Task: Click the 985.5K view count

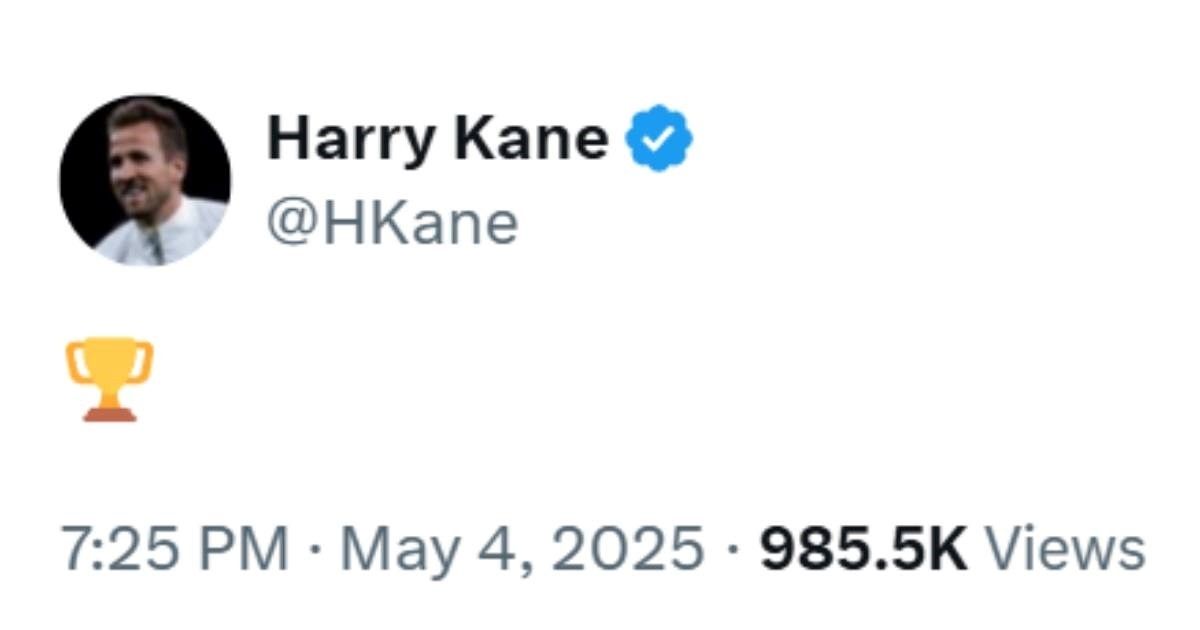Action: pyautogui.click(x=863, y=550)
